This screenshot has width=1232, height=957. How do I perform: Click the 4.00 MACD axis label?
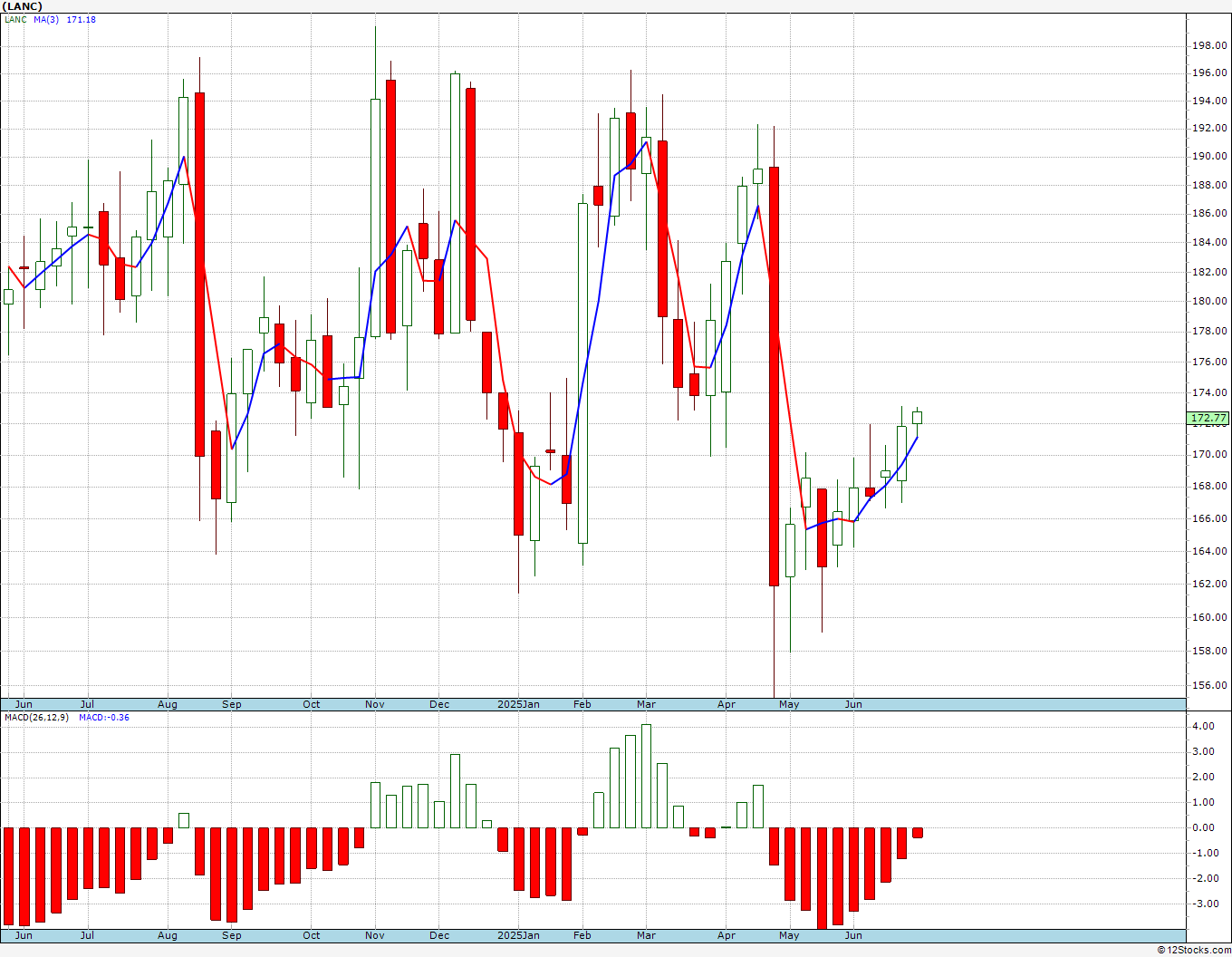pyautogui.click(x=1203, y=726)
